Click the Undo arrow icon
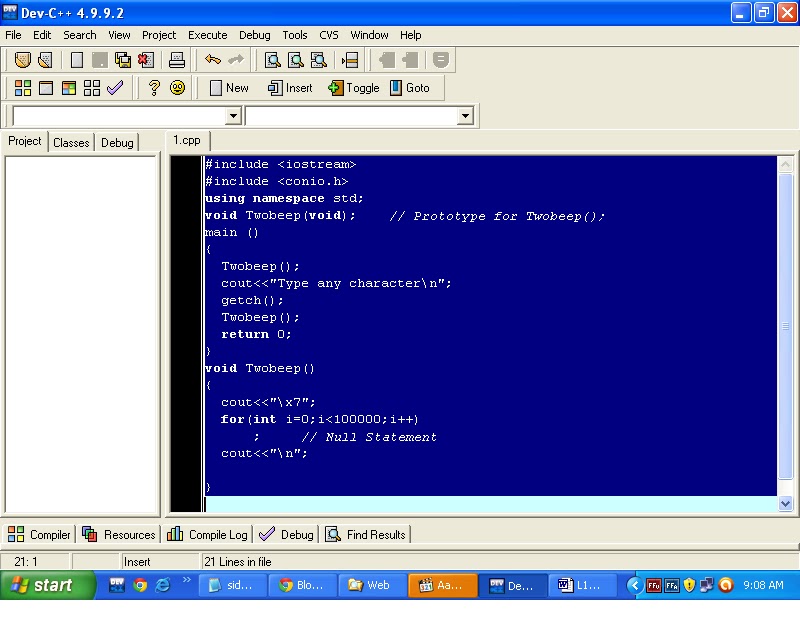Screen dimensions: 800x621 (214, 60)
